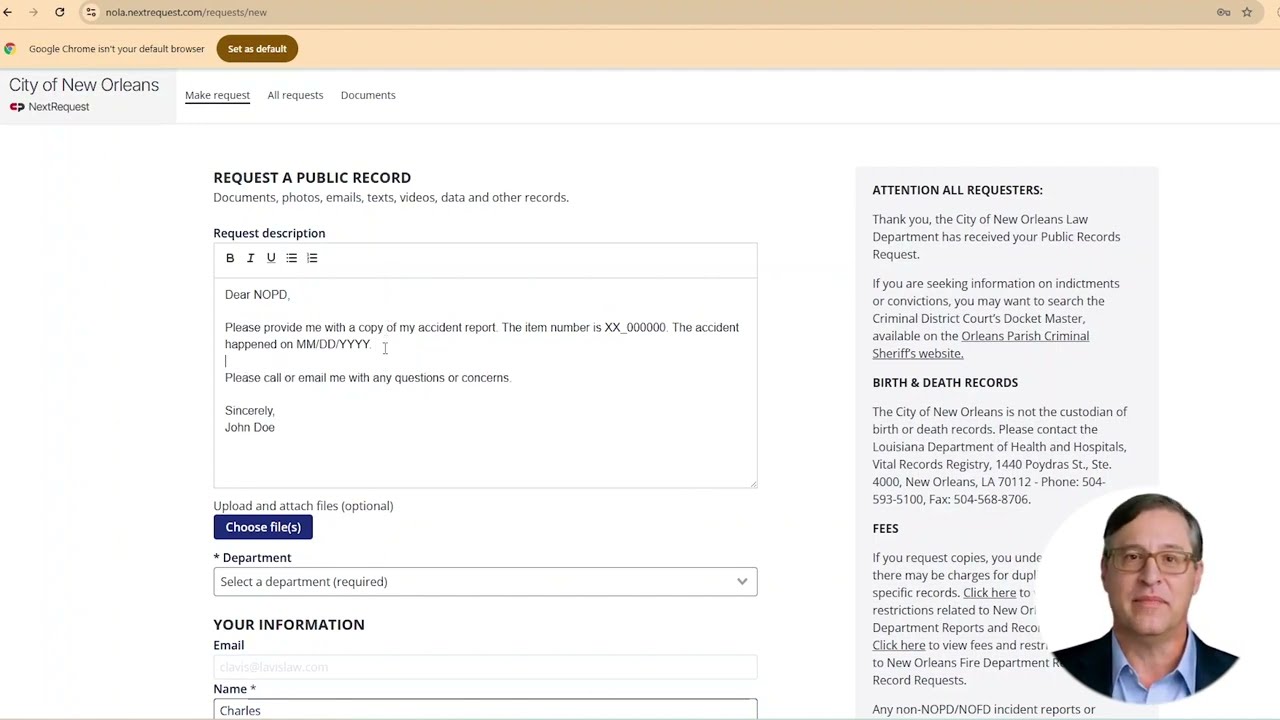The height and width of the screenshot is (720, 1280).
Task: Click the REQUEST A PUBLIC RECORD heading
Action: pos(312,178)
